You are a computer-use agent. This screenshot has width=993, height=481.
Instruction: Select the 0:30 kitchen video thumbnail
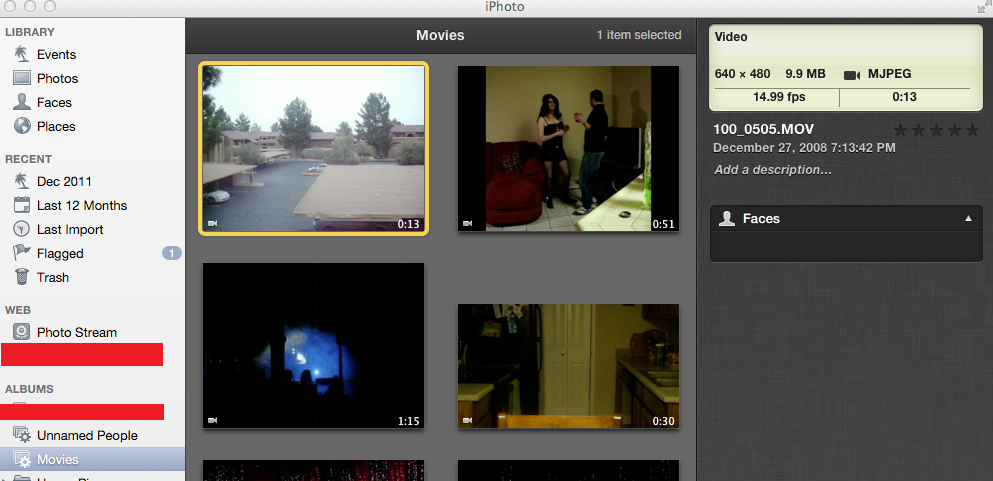568,366
